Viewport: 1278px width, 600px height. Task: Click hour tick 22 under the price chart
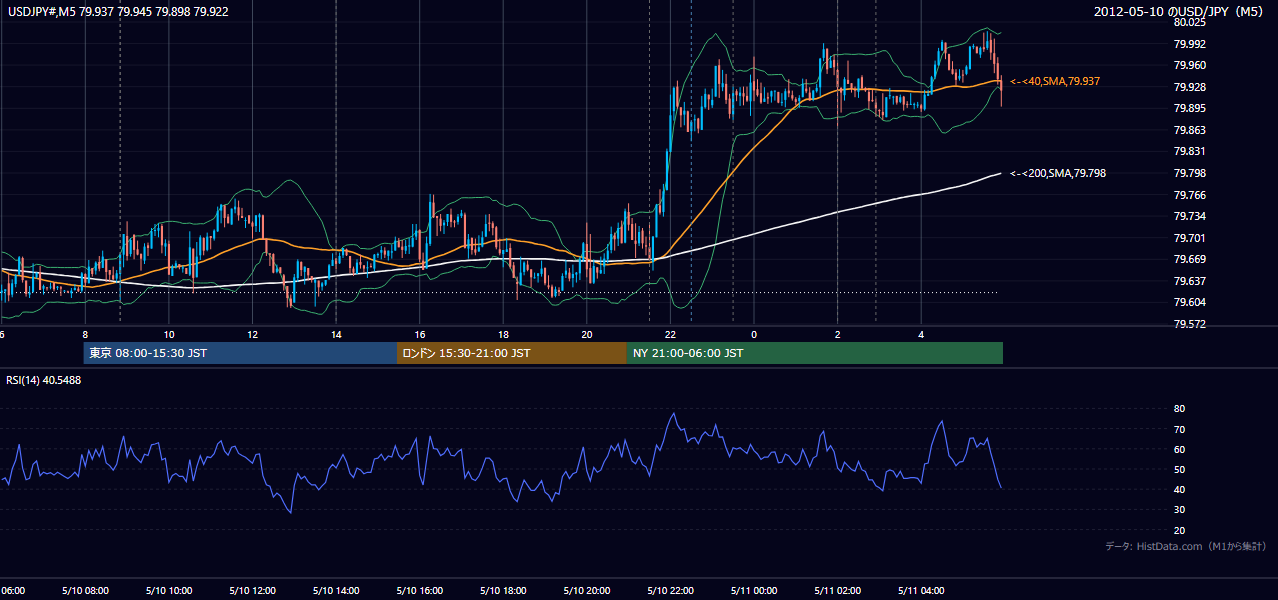click(x=670, y=334)
